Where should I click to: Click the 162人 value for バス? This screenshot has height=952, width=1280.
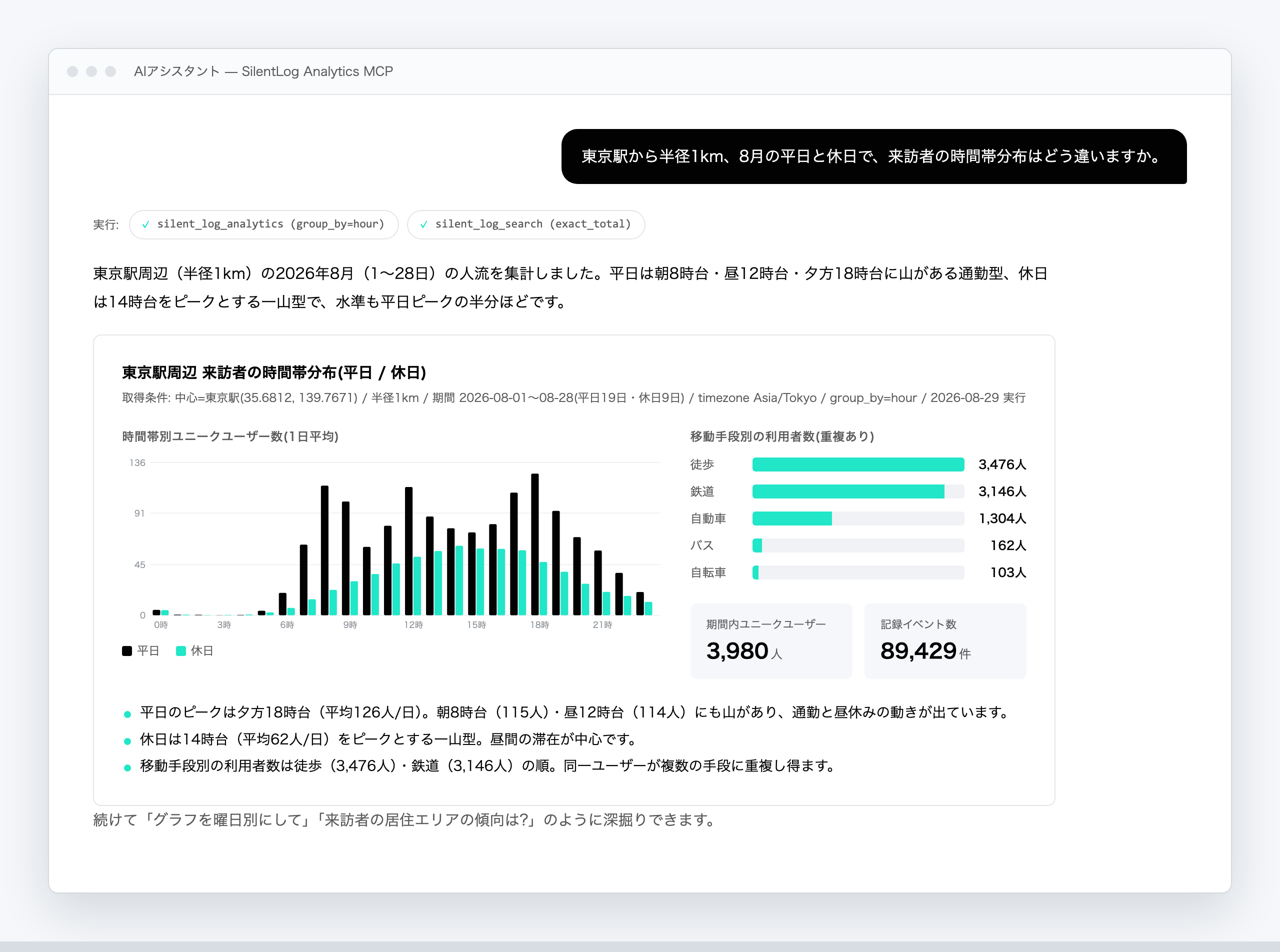pos(1008,545)
